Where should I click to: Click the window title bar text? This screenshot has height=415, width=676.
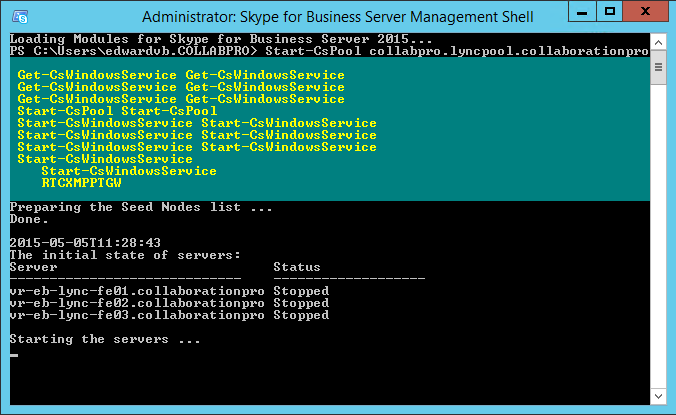click(338, 17)
